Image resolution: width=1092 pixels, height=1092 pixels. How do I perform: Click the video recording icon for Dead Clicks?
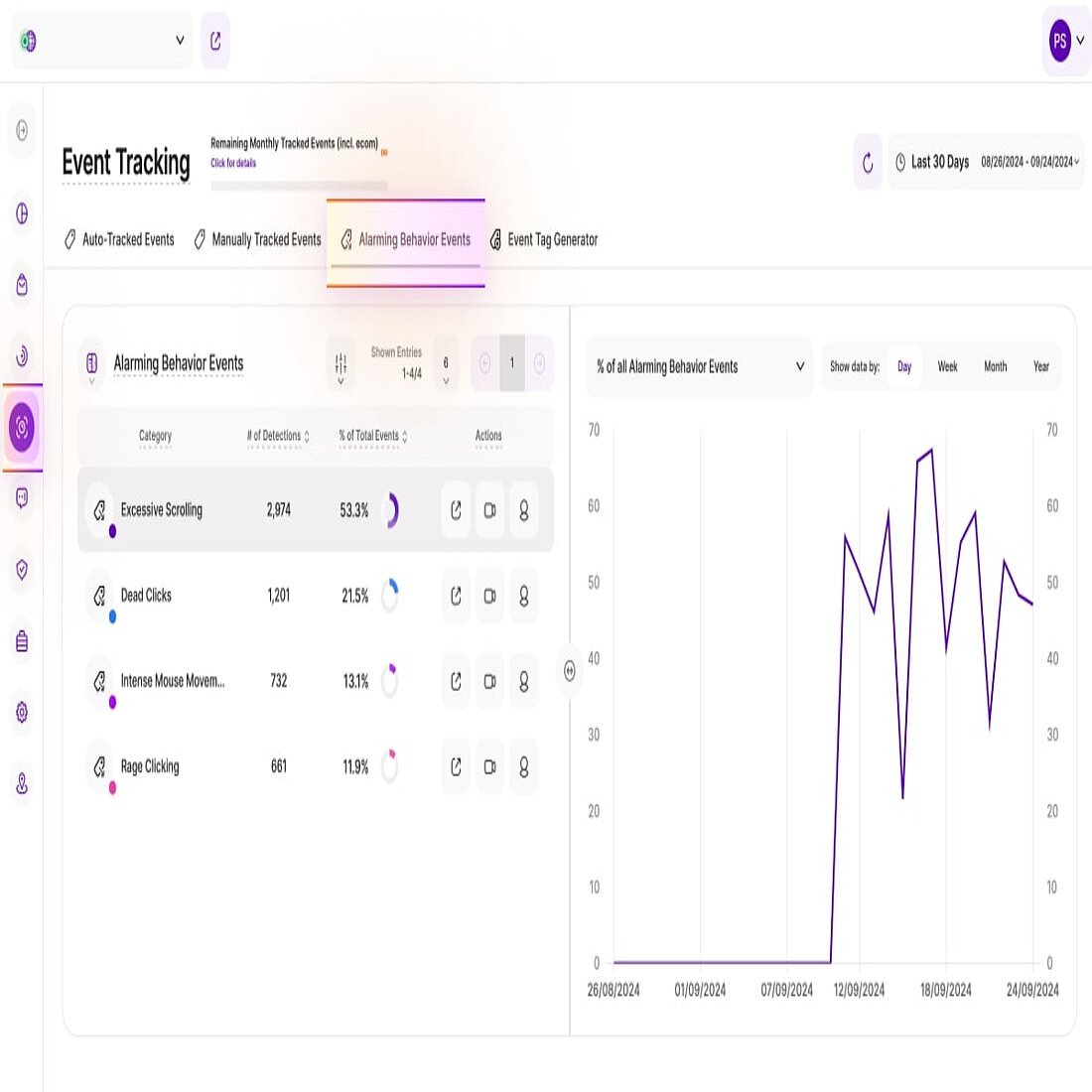click(489, 596)
